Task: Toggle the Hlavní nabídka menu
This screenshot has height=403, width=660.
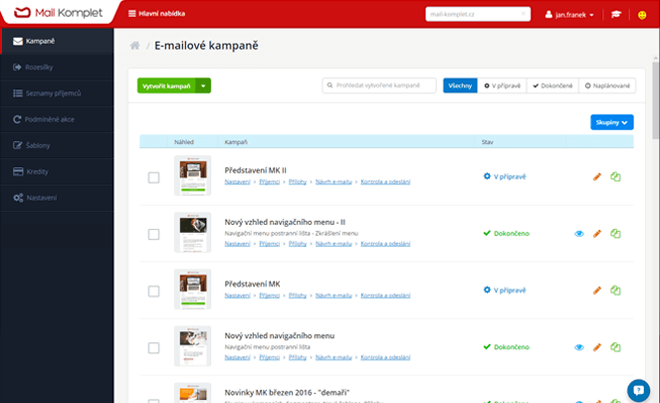Action: pyautogui.click(x=157, y=13)
